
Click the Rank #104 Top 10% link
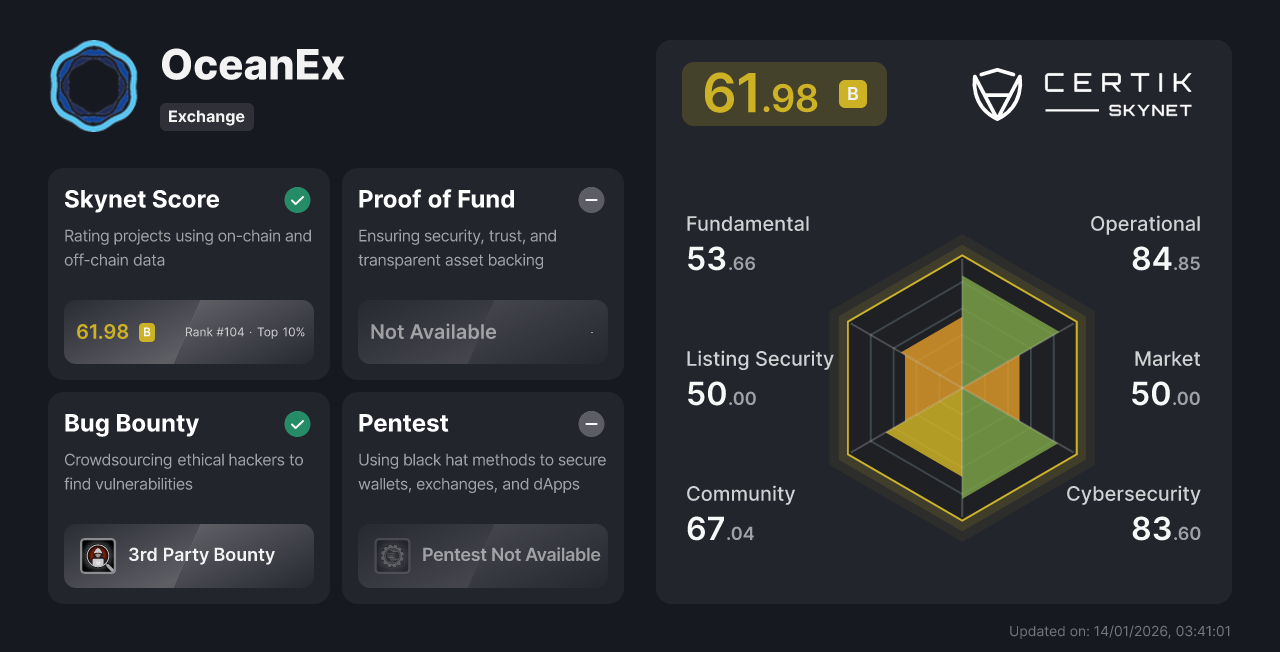click(244, 331)
